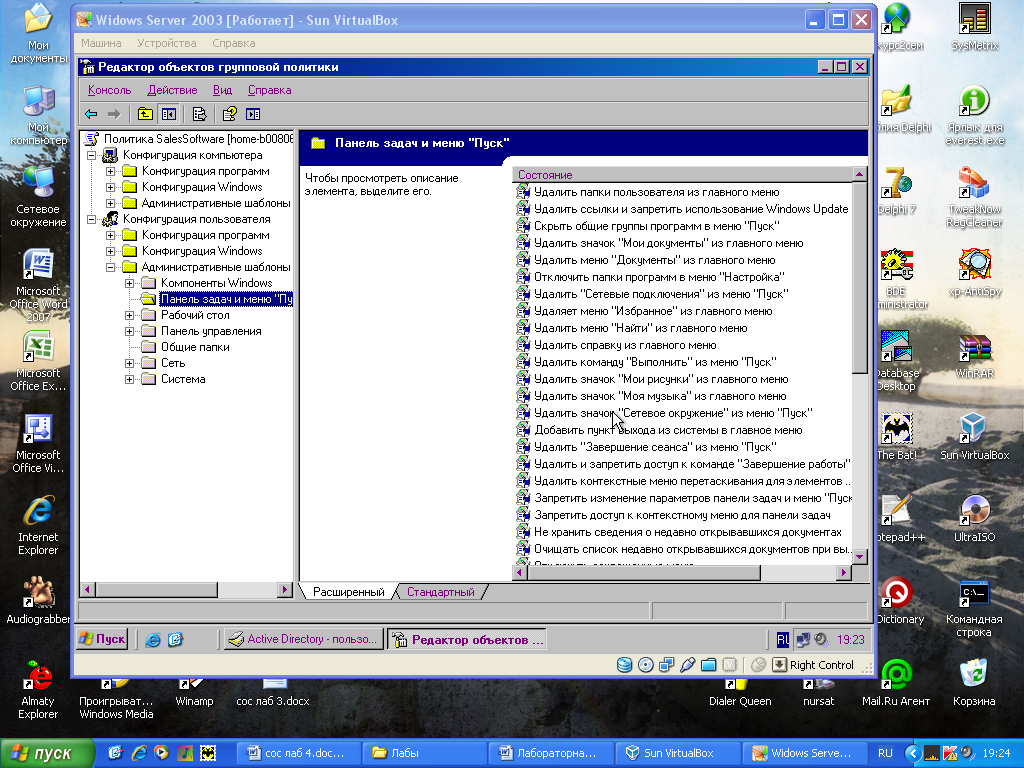Open Microsoft Office Excel desktop shortcut

coord(38,361)
